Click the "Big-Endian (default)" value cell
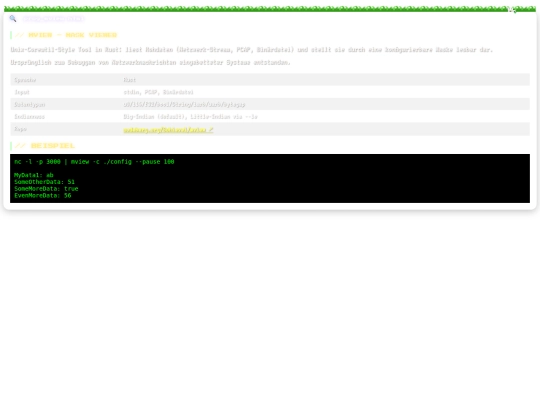Viewport: 540px width, 405px height. 325,117
